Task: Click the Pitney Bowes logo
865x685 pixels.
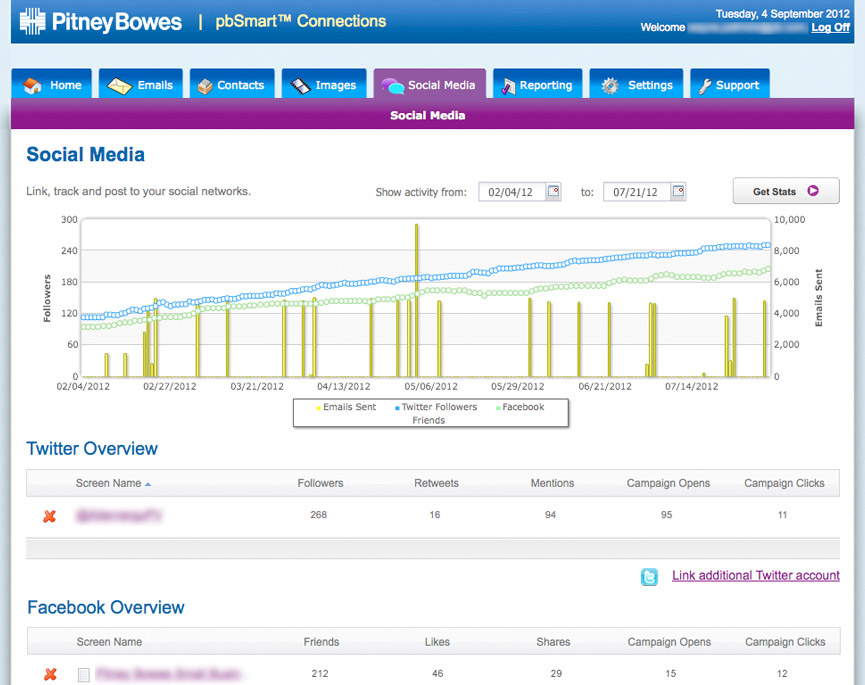Action: [x=101, y=22]
